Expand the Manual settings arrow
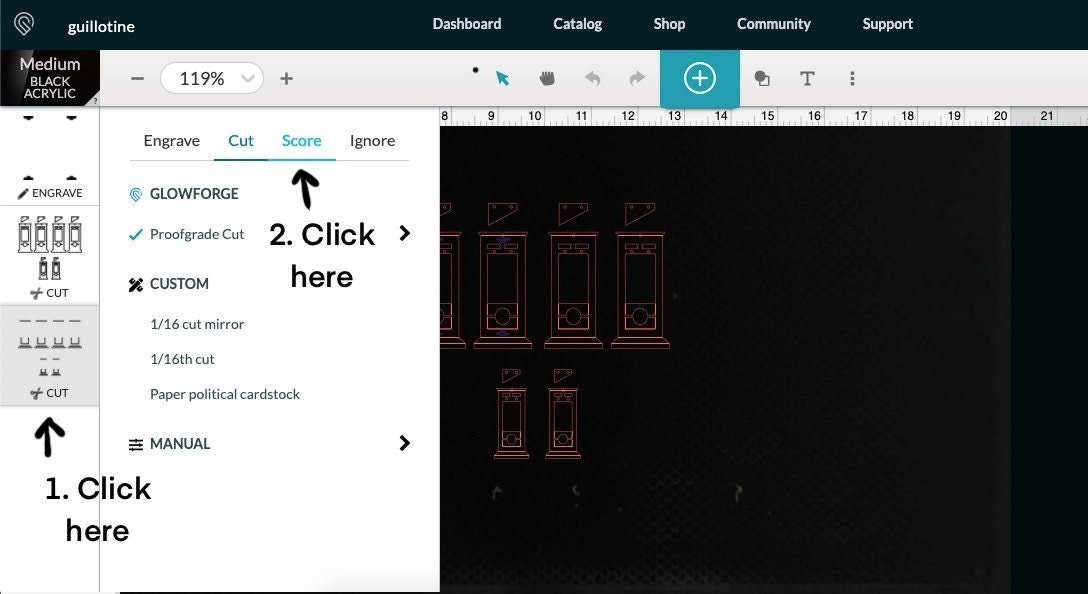 [x=404, y=443]
